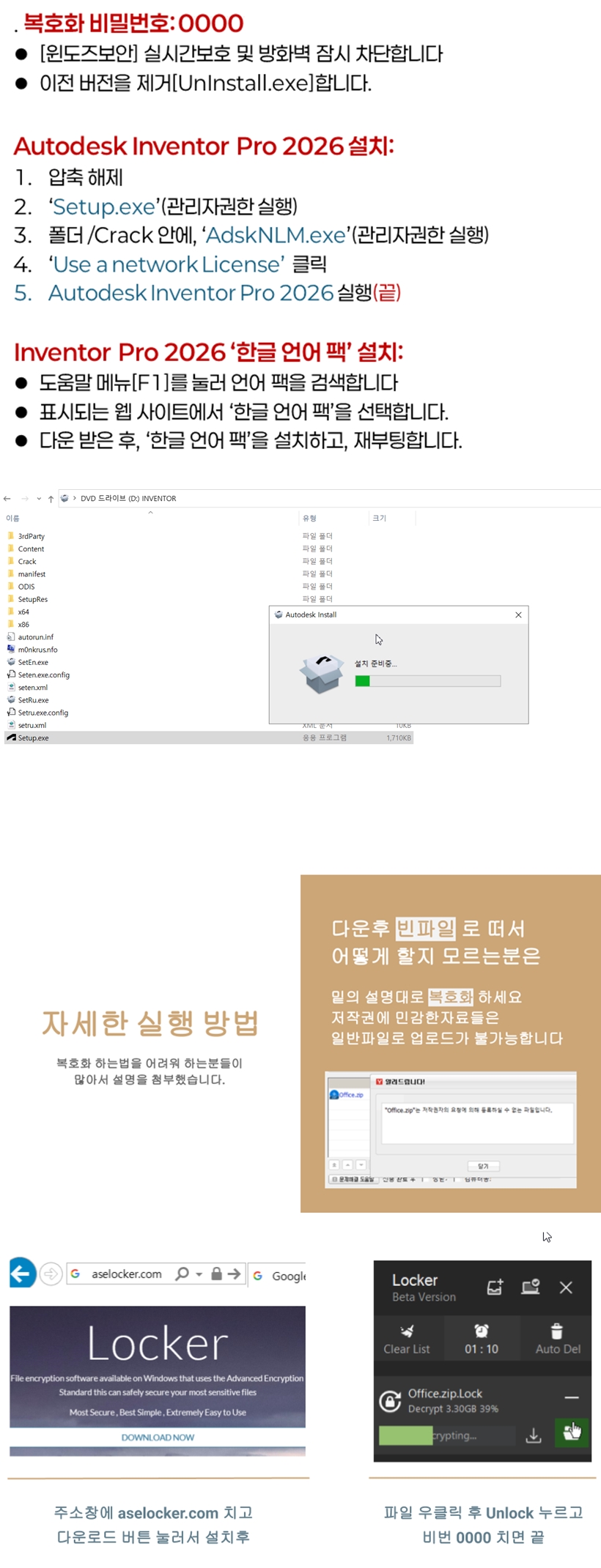Click the download arrow icon in Locker
The image size is (601, 1568).
pos(534,1436)
